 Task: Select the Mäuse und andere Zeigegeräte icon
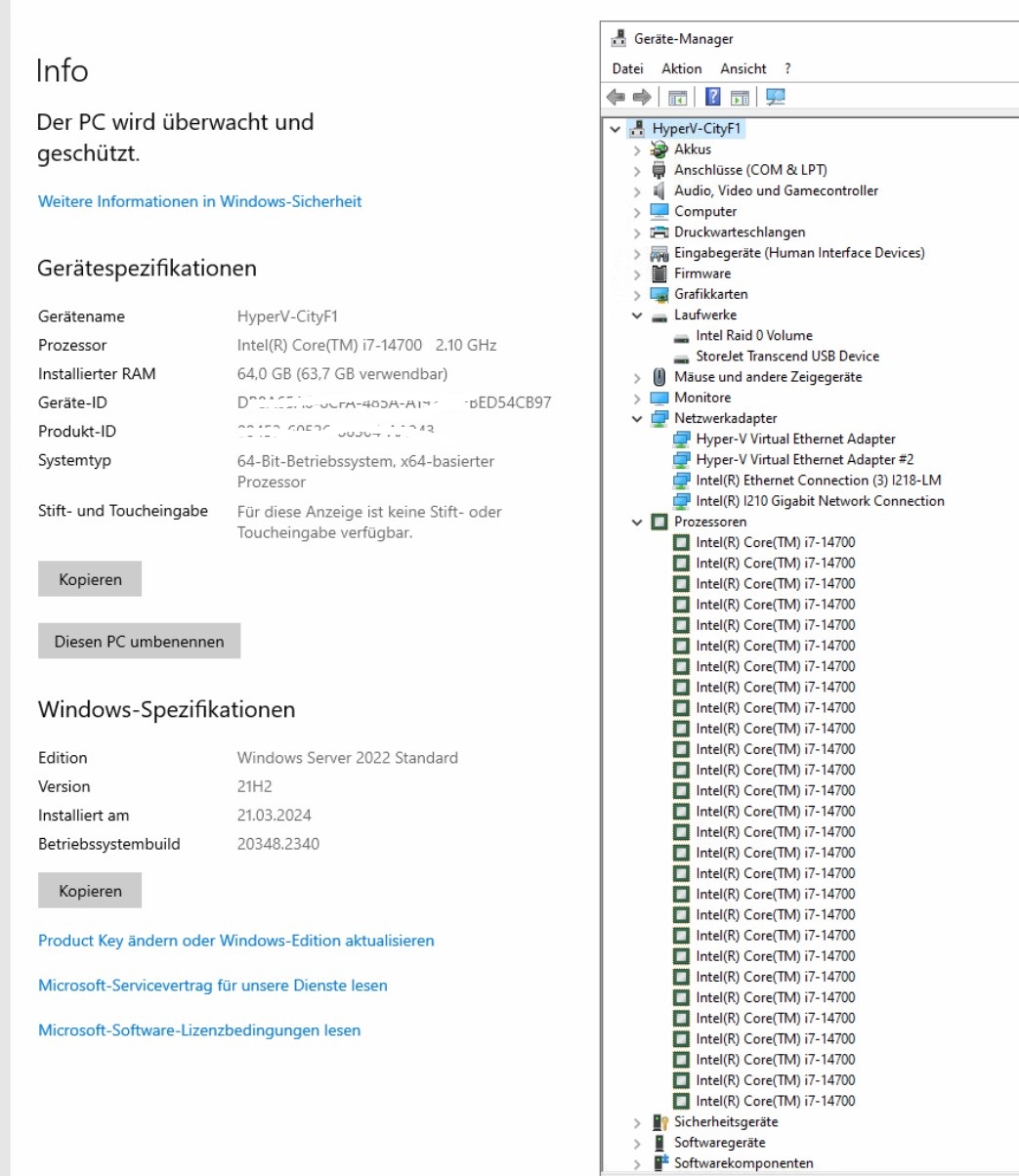tap(659, 377)
